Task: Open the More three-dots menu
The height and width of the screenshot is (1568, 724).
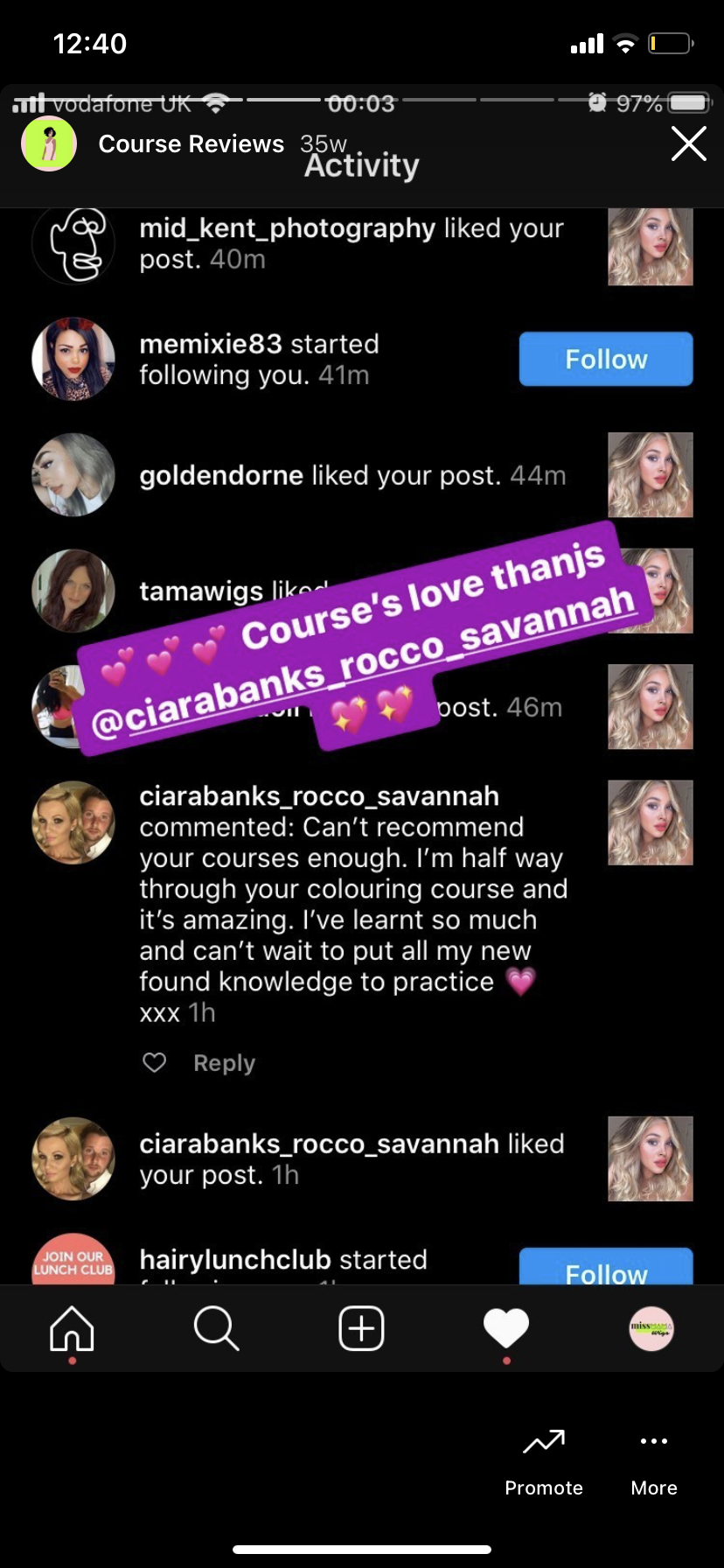Action: [654, 1441]
